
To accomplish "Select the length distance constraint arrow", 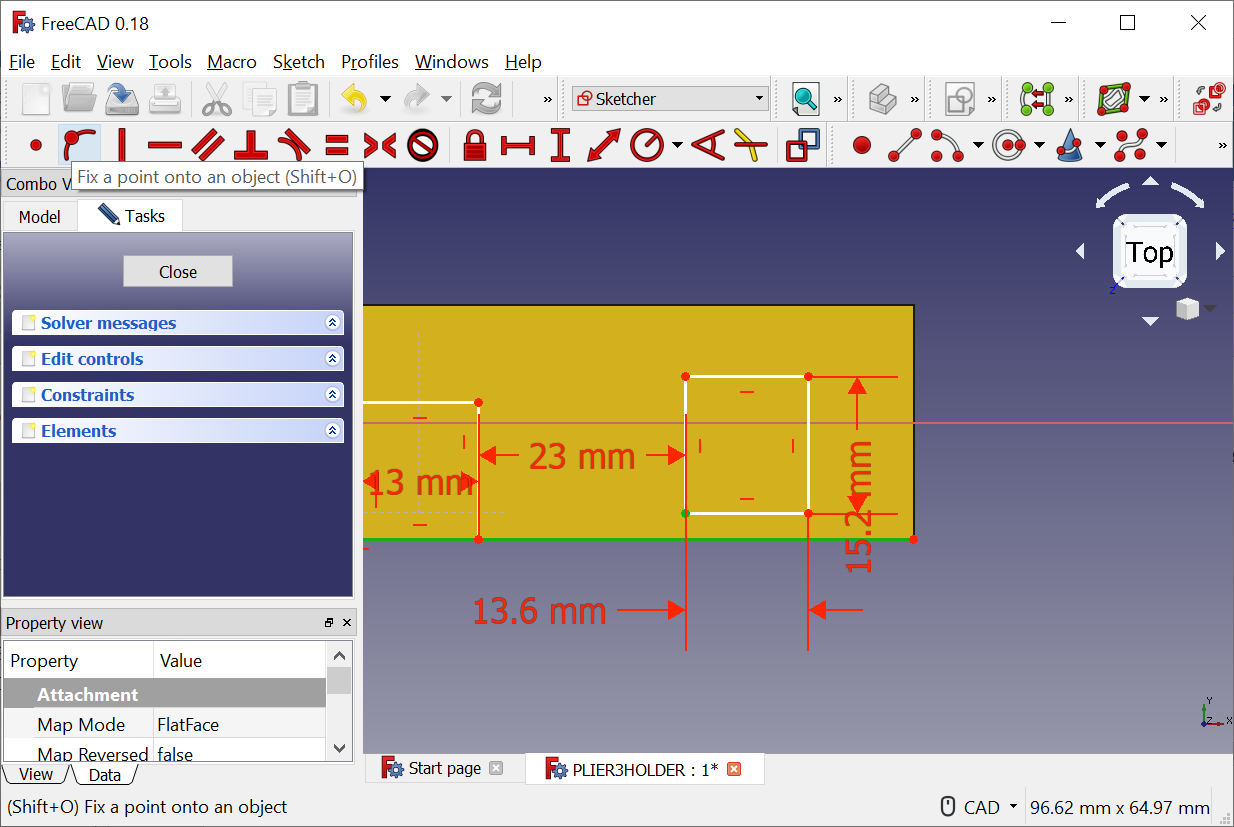I will [603, 146].
